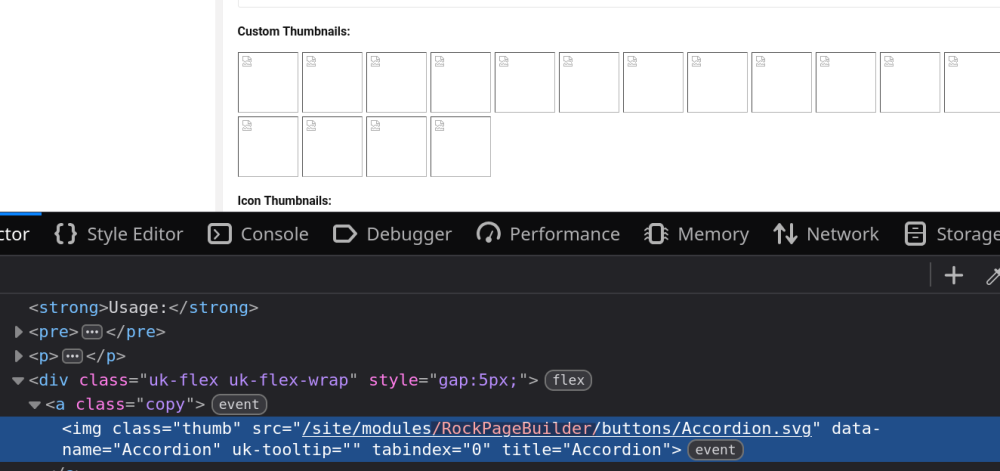Click the Debugger panel icon
The width and height of the screenshot is (1000, 471).
pyautogui.click(x=345, y=234)
